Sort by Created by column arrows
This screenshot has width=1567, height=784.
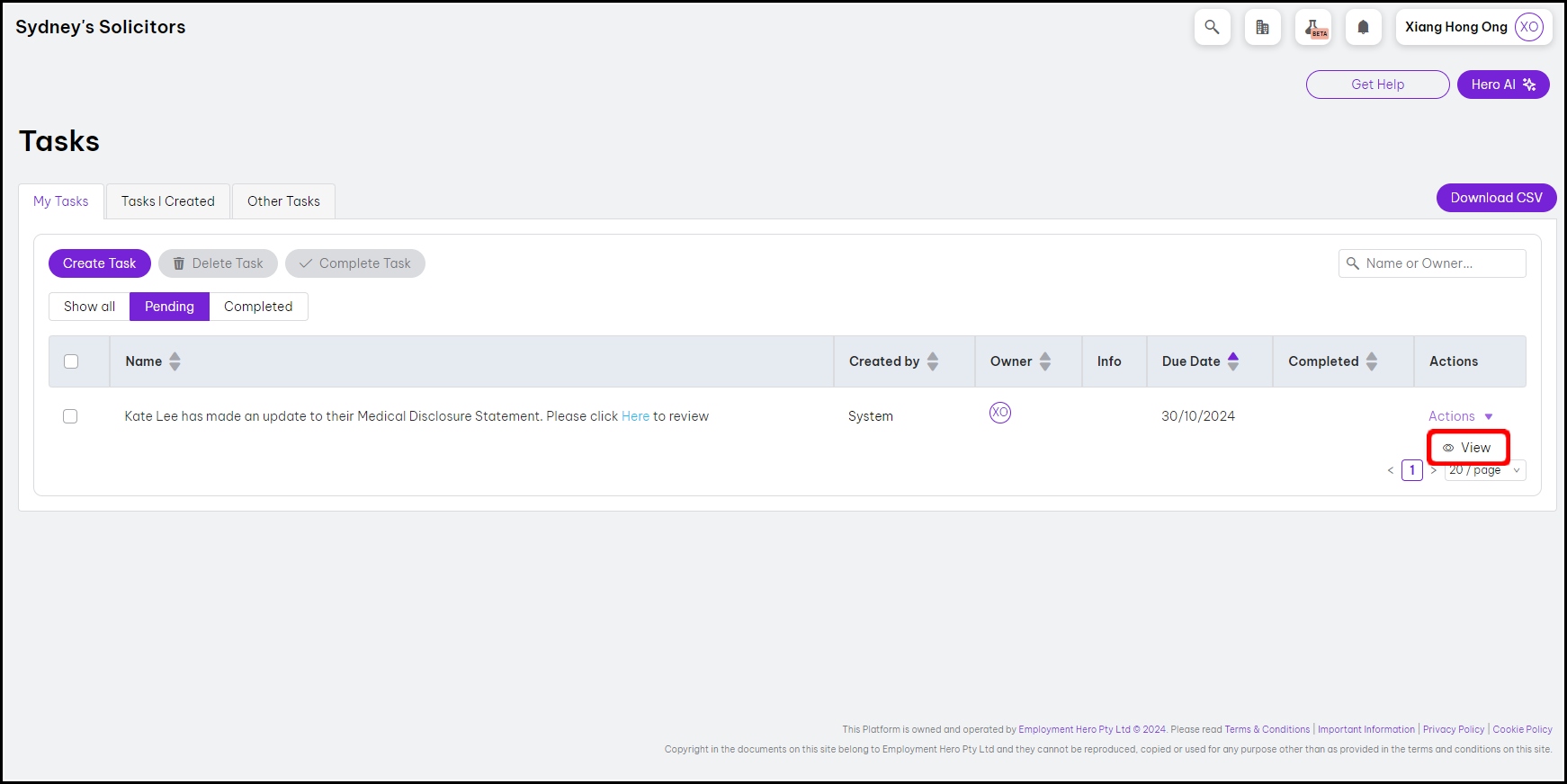pyautogui.click(x=932, y=361)
